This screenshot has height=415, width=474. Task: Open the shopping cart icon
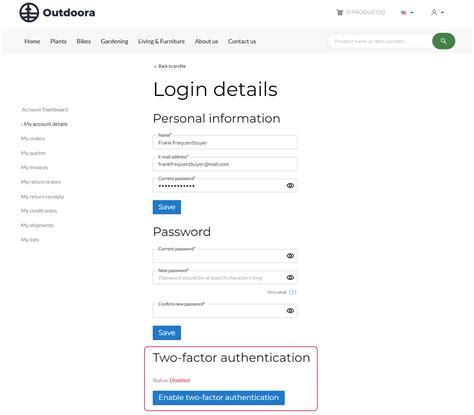click(x=340, y=12)
